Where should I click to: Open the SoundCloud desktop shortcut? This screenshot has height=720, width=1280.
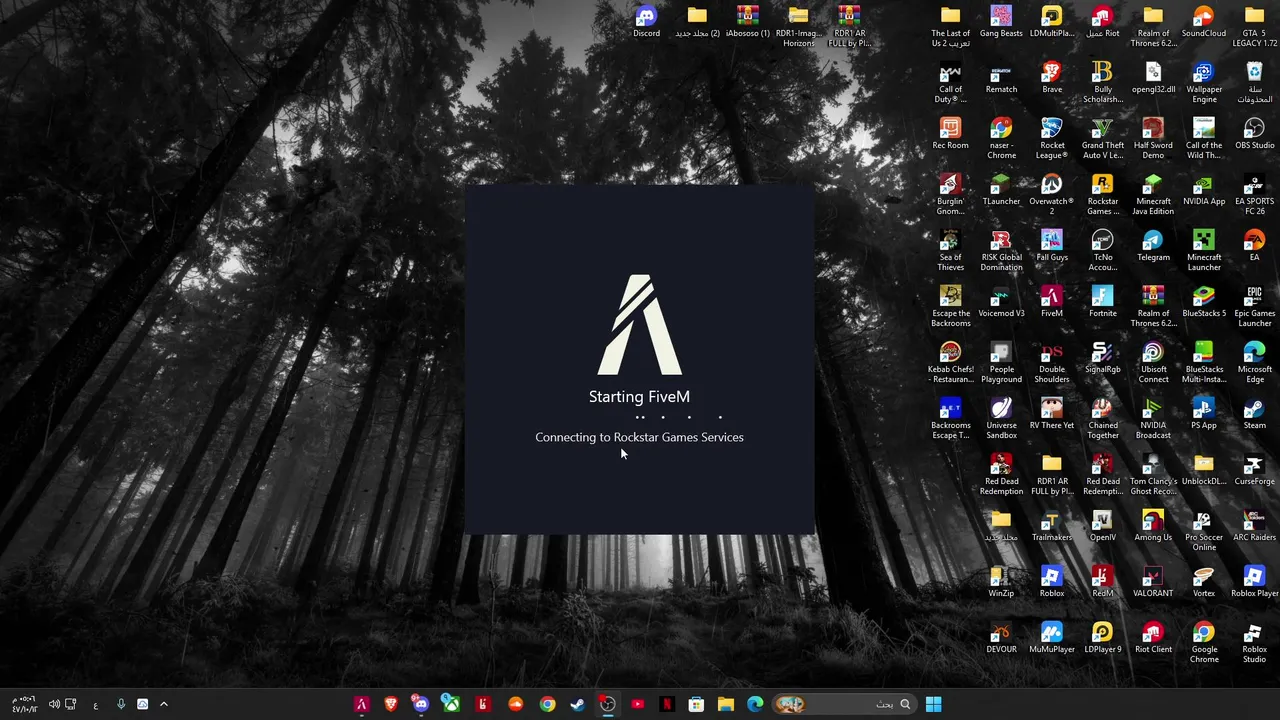point(1204,22)
